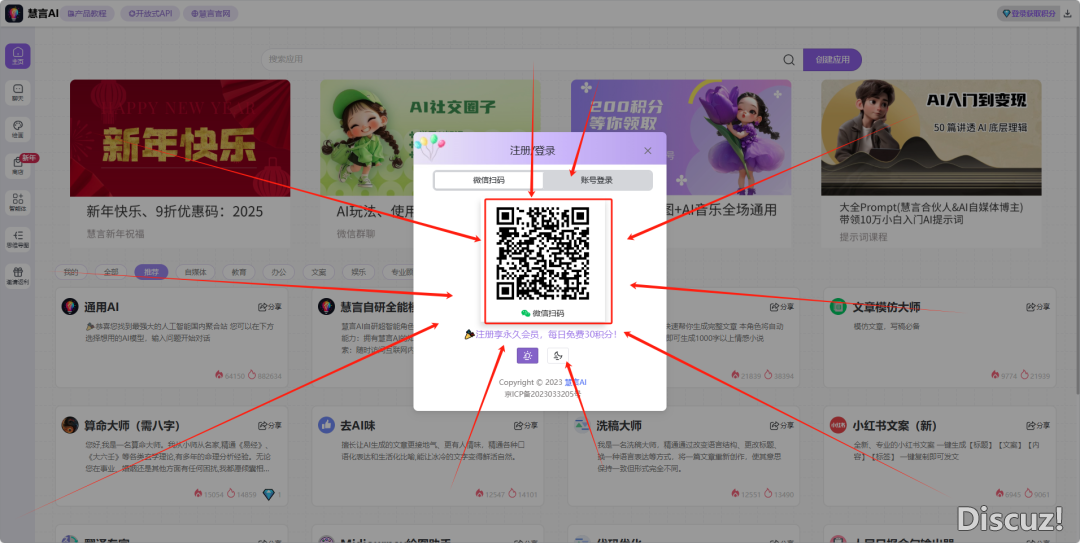Switch to 账号登录 login tab

click(596, 181)
